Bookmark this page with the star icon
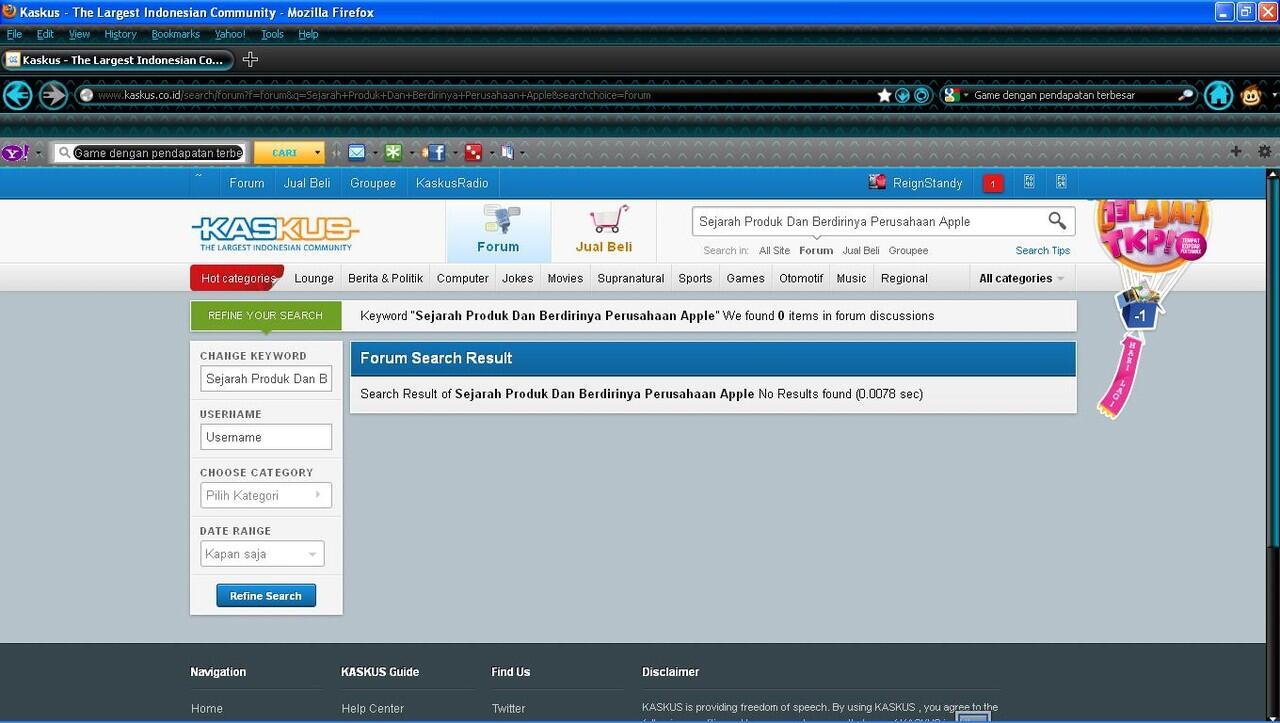 (884, 95)
